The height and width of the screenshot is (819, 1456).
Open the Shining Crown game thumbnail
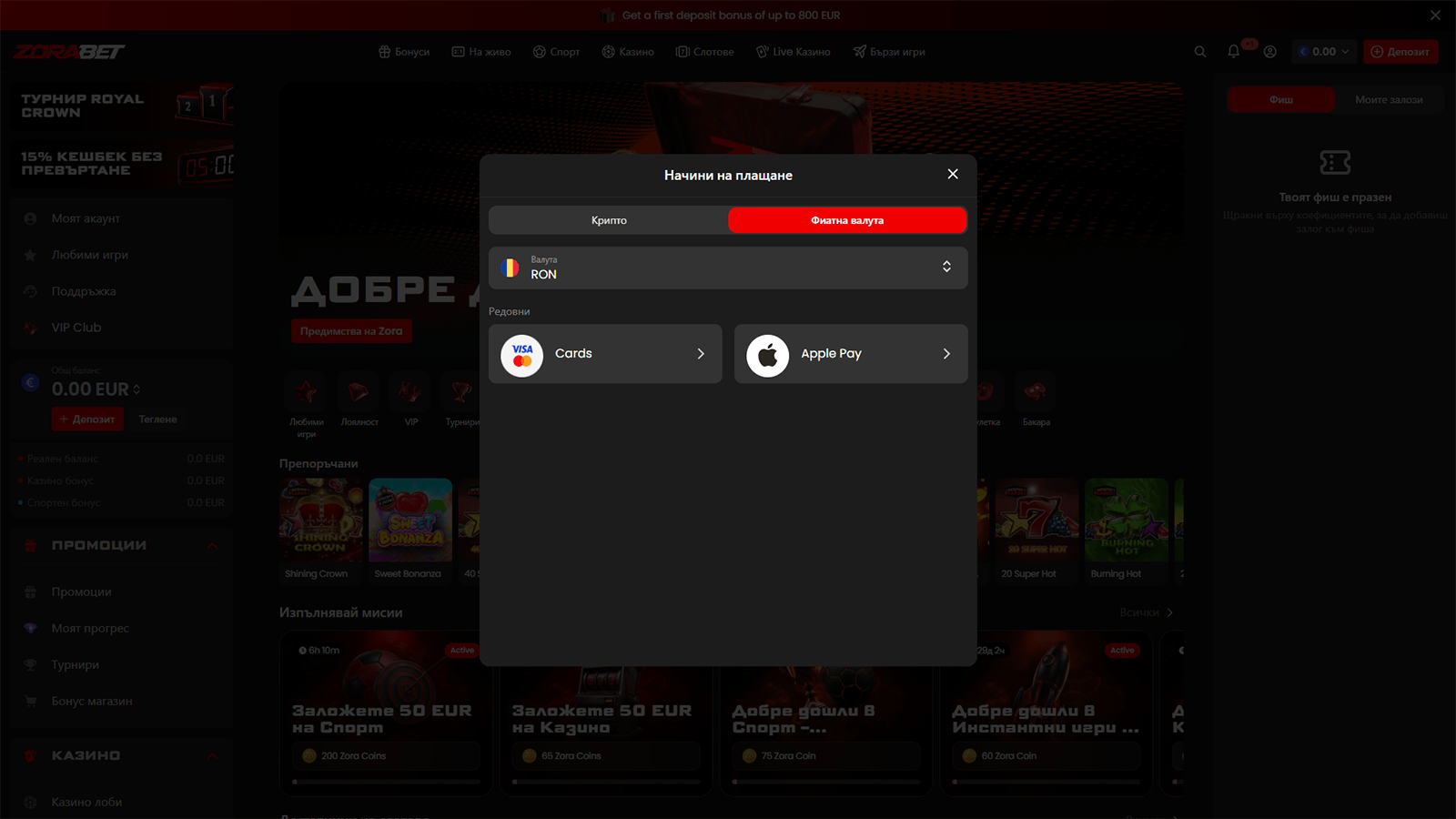[320, 520]
